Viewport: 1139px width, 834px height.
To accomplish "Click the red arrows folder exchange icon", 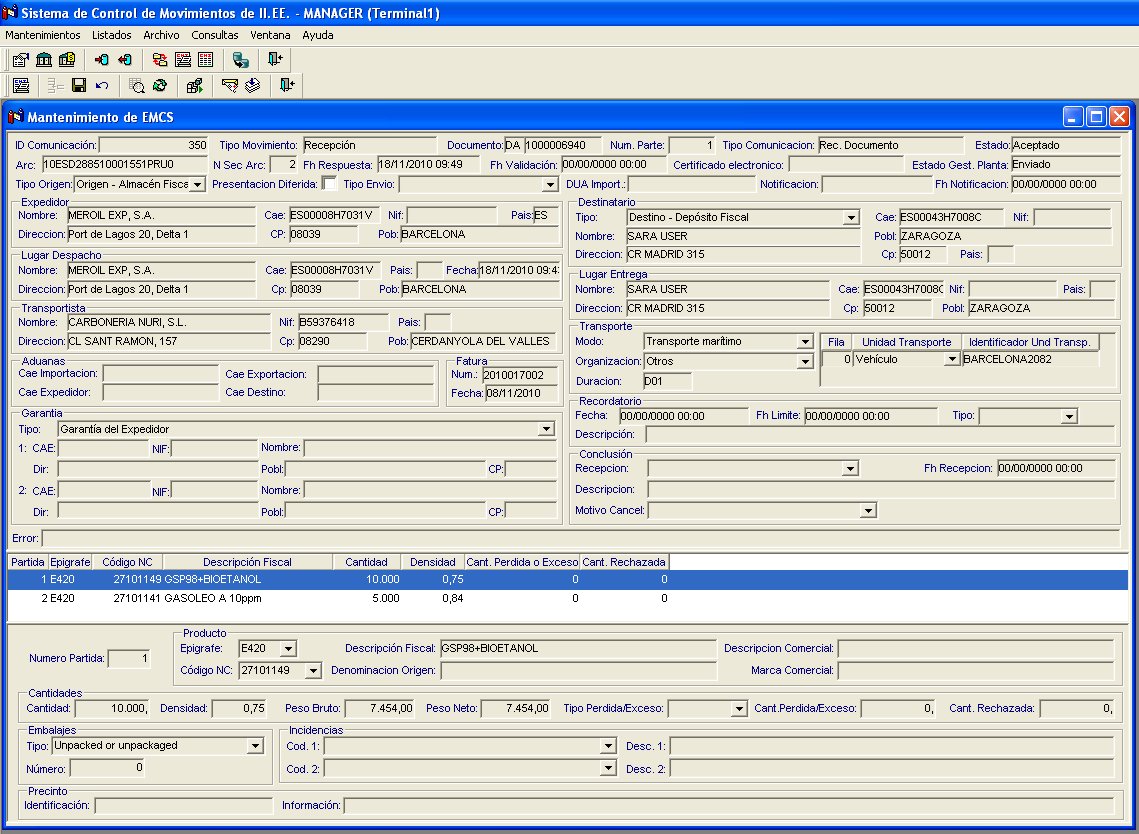I will click(160, 60).
